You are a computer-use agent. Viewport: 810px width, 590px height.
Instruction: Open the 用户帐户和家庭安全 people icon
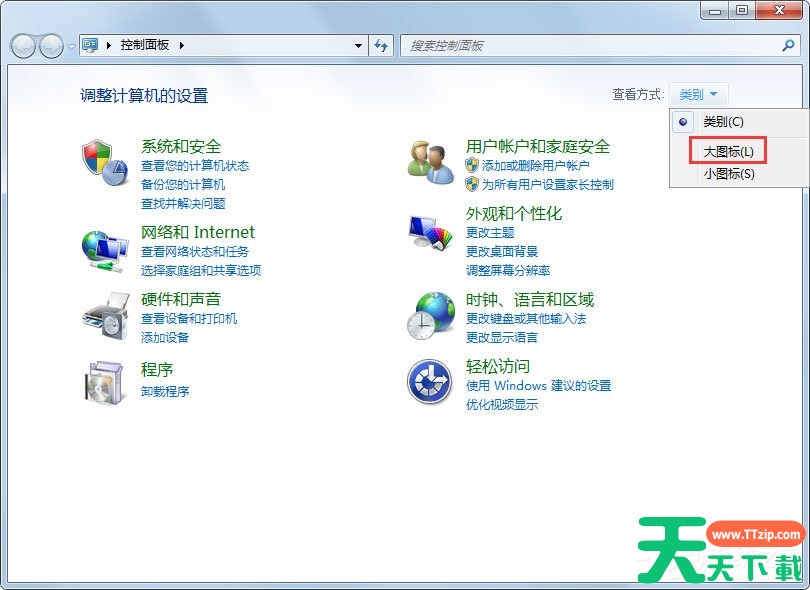click(431, 163)
